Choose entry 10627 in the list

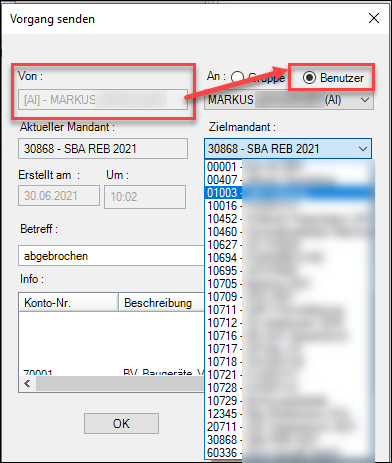[289, 245]
